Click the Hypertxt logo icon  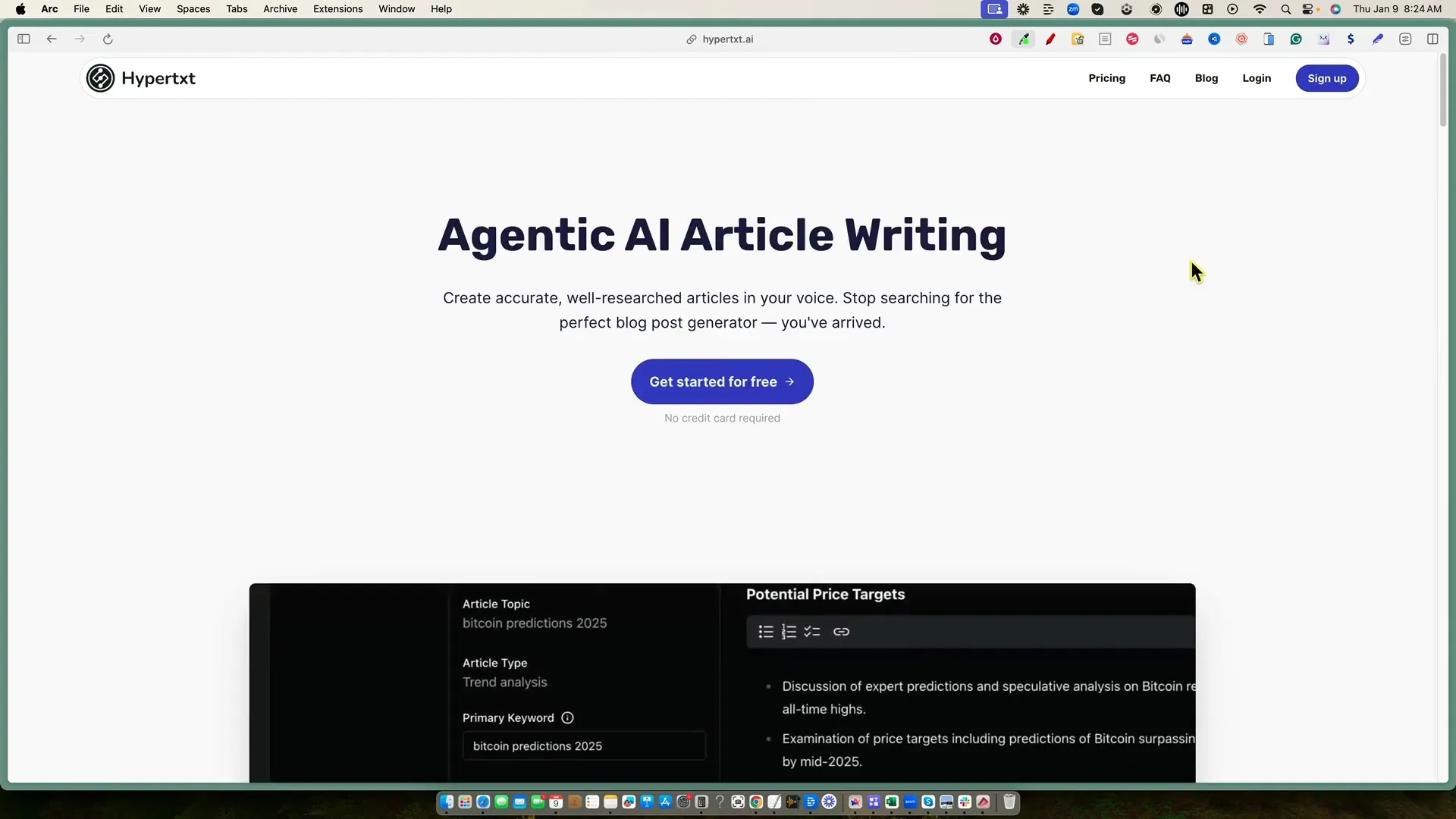click(x=100, y=78)
